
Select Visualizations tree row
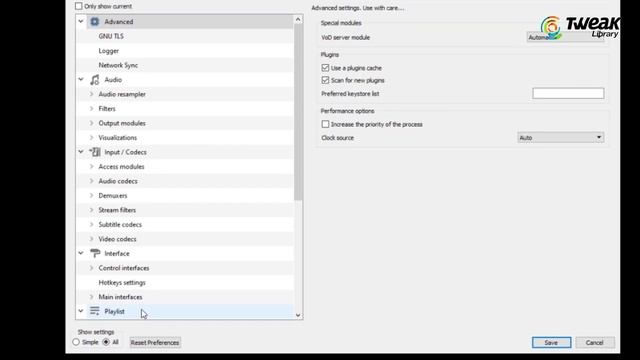tap(184, 138)
